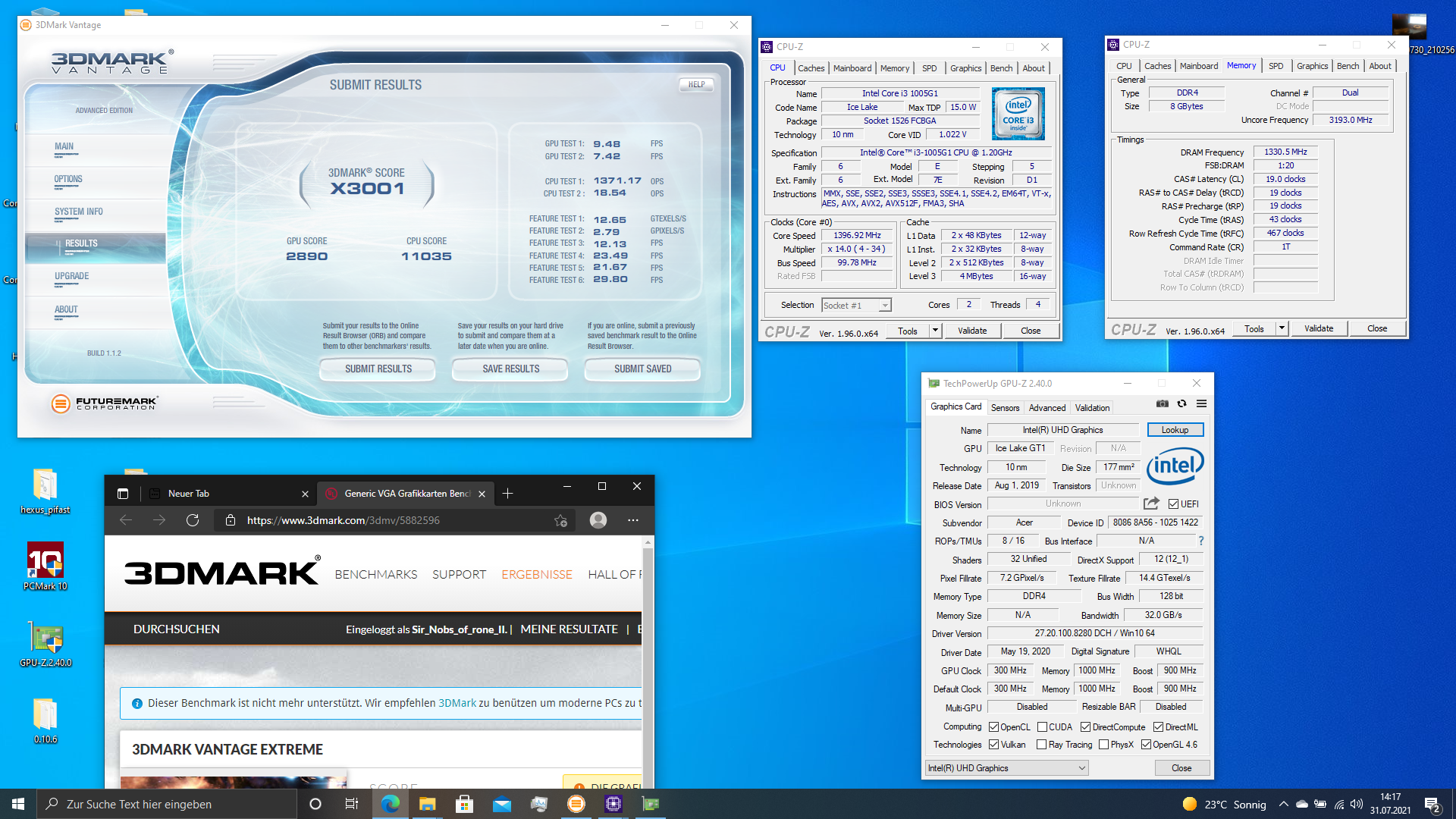
Task: Toggle DirectML checkbox
Action: point(1158,726)
